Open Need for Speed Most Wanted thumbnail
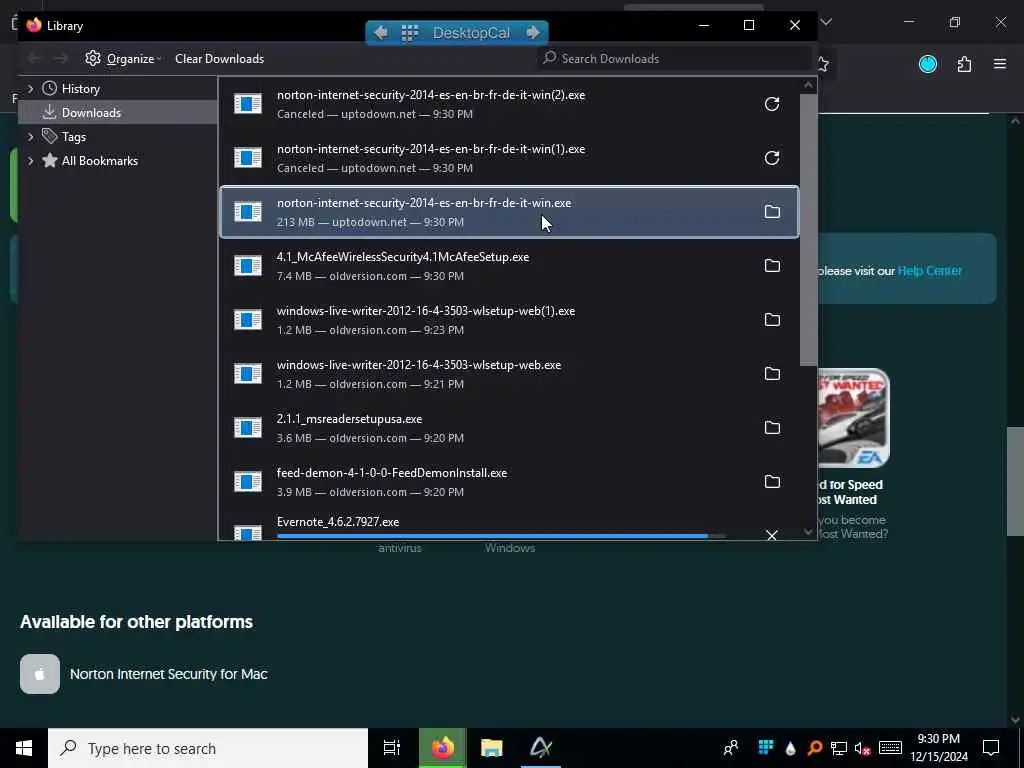This screenshot has width=1024, height=768. coord(853,418)
